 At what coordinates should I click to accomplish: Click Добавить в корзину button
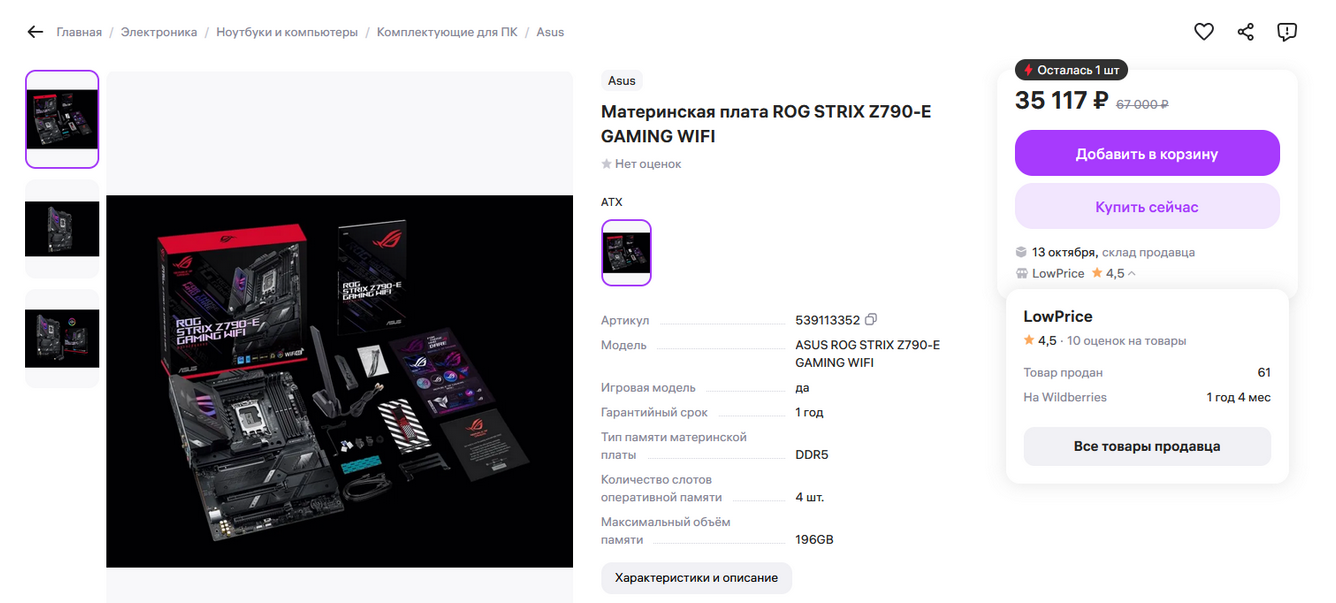[1147, 154]
